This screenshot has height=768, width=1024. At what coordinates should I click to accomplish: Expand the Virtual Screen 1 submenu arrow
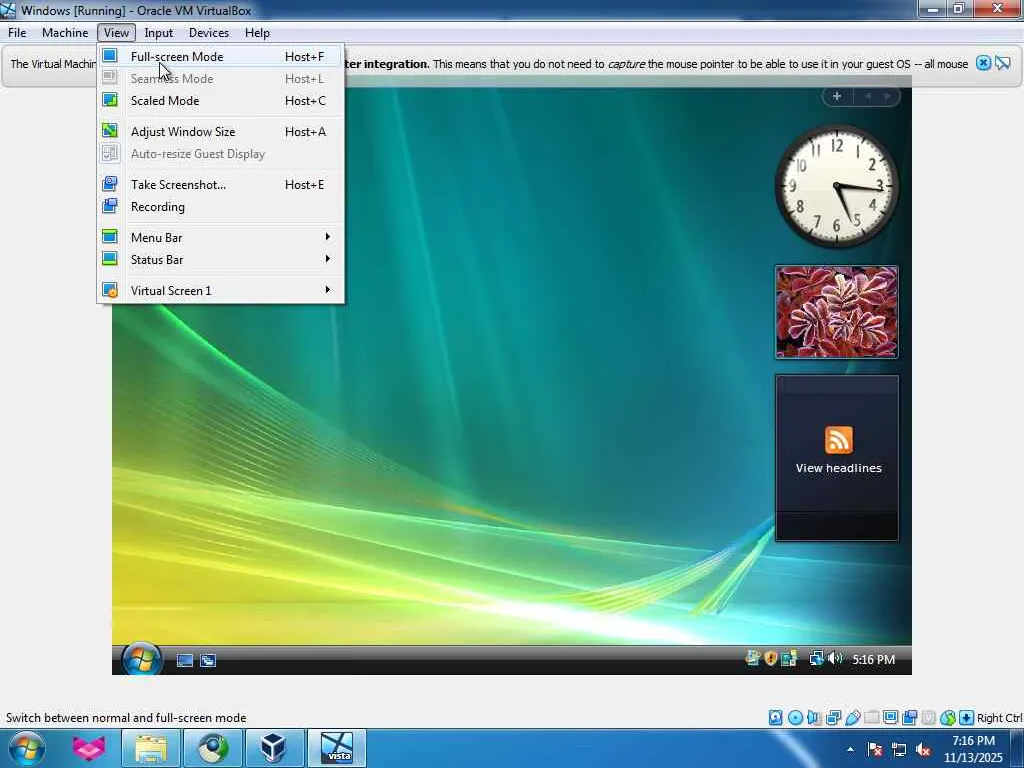328,290
